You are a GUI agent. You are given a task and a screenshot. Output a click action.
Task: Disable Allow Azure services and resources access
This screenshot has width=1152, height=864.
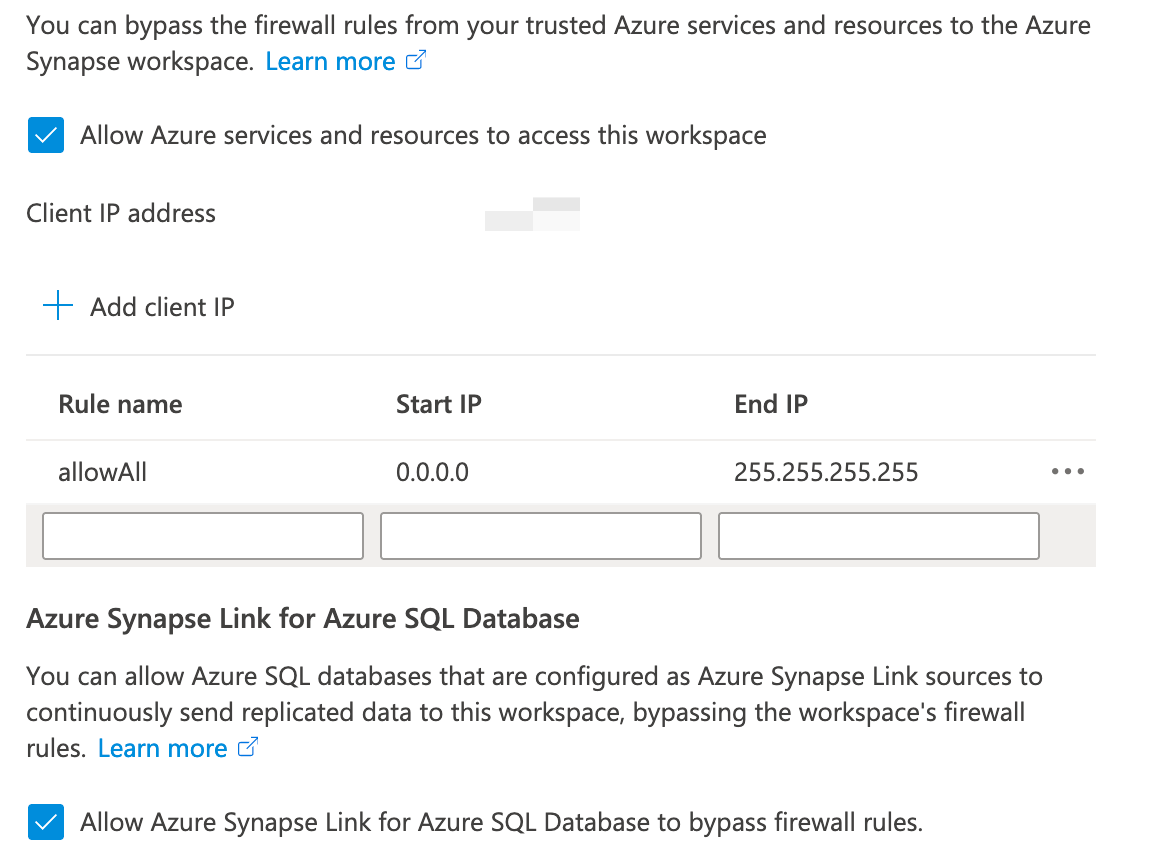click(x=45, y=134)
